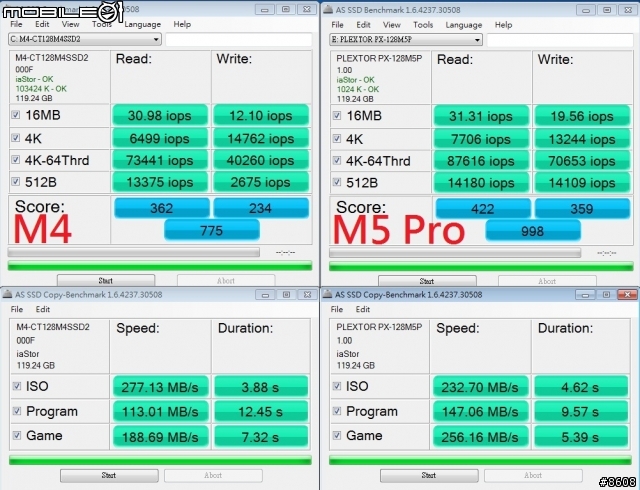Click app icon in M4 copy-benchmark title bar
The height and width of the screenshot is (490, 640).
coord(7,294)
